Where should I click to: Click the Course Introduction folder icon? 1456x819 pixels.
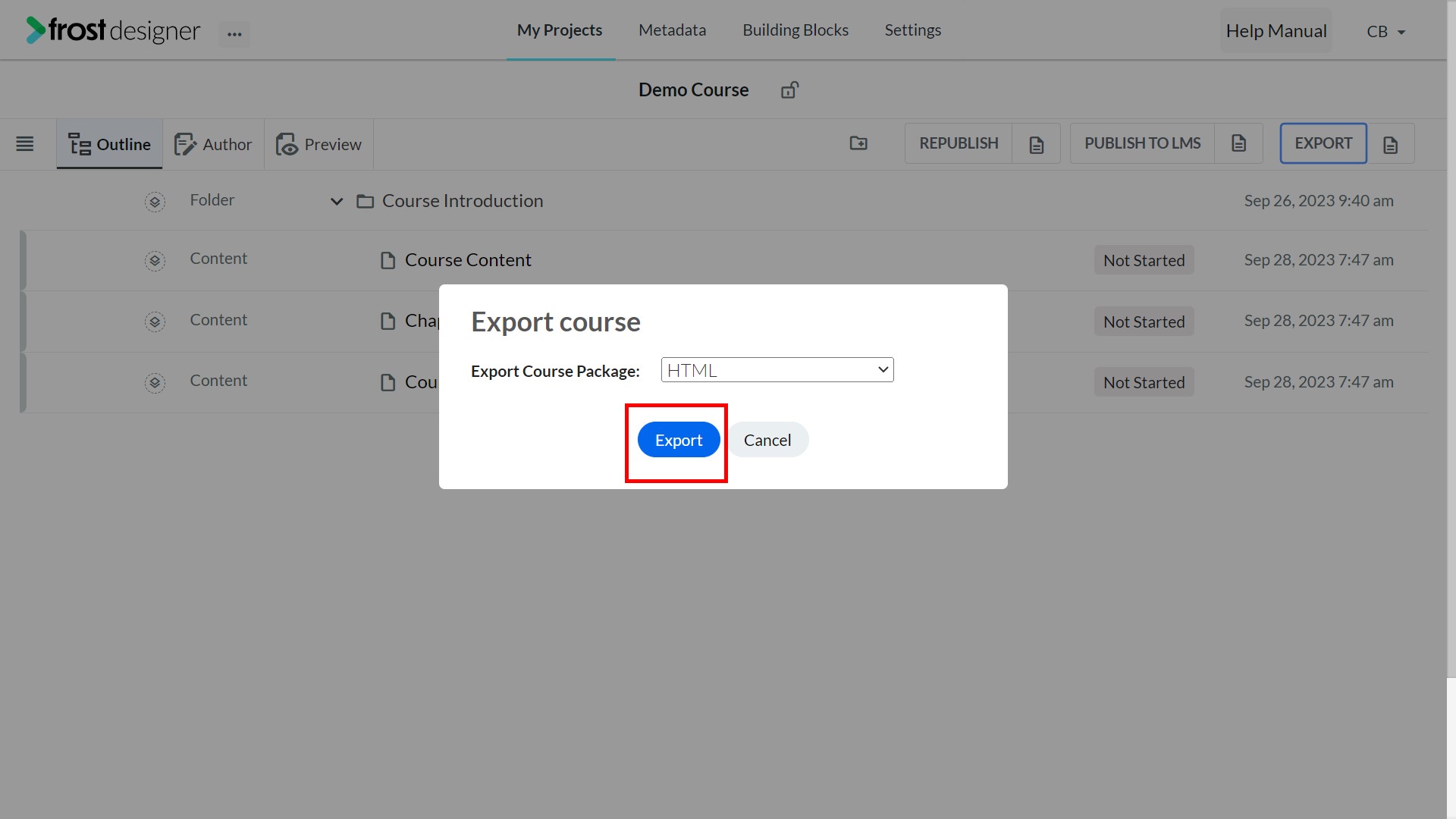[x=366, y=202]
